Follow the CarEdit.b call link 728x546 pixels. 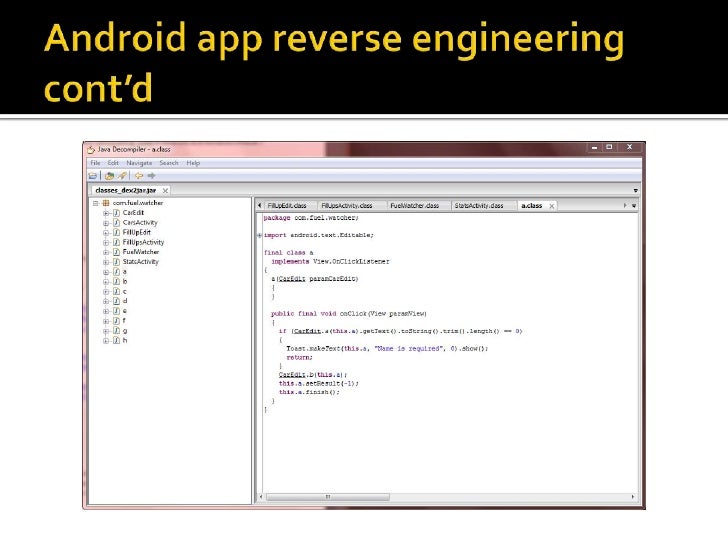tap(292, 375)
